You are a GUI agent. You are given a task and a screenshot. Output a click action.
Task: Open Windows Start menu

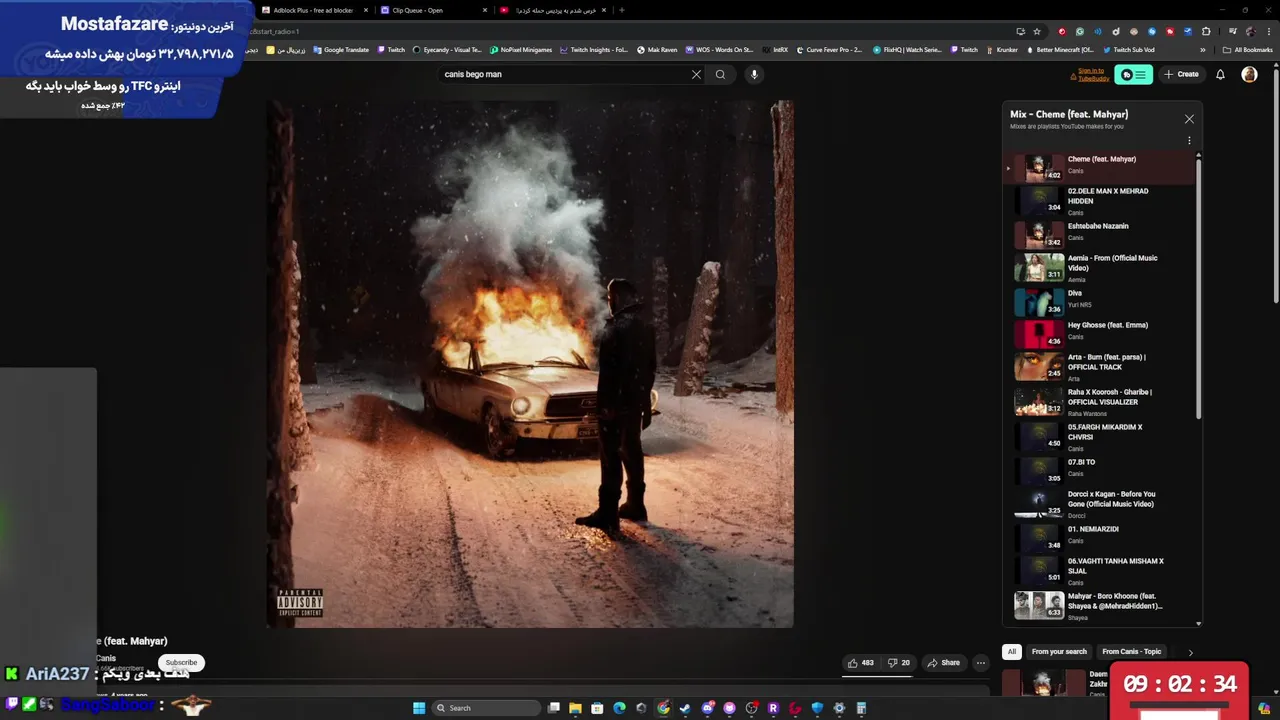tap(419, 708)
